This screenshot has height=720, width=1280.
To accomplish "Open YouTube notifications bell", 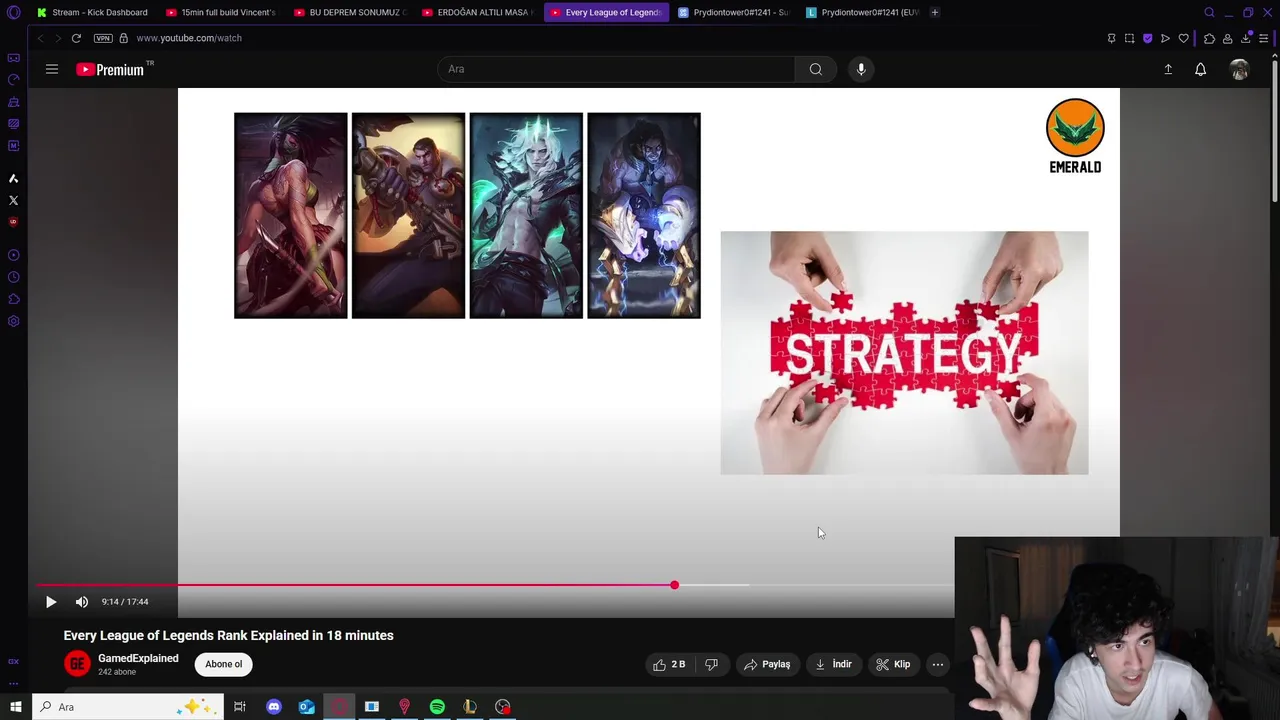I will pyautogui.click(x=1200, y=69).
